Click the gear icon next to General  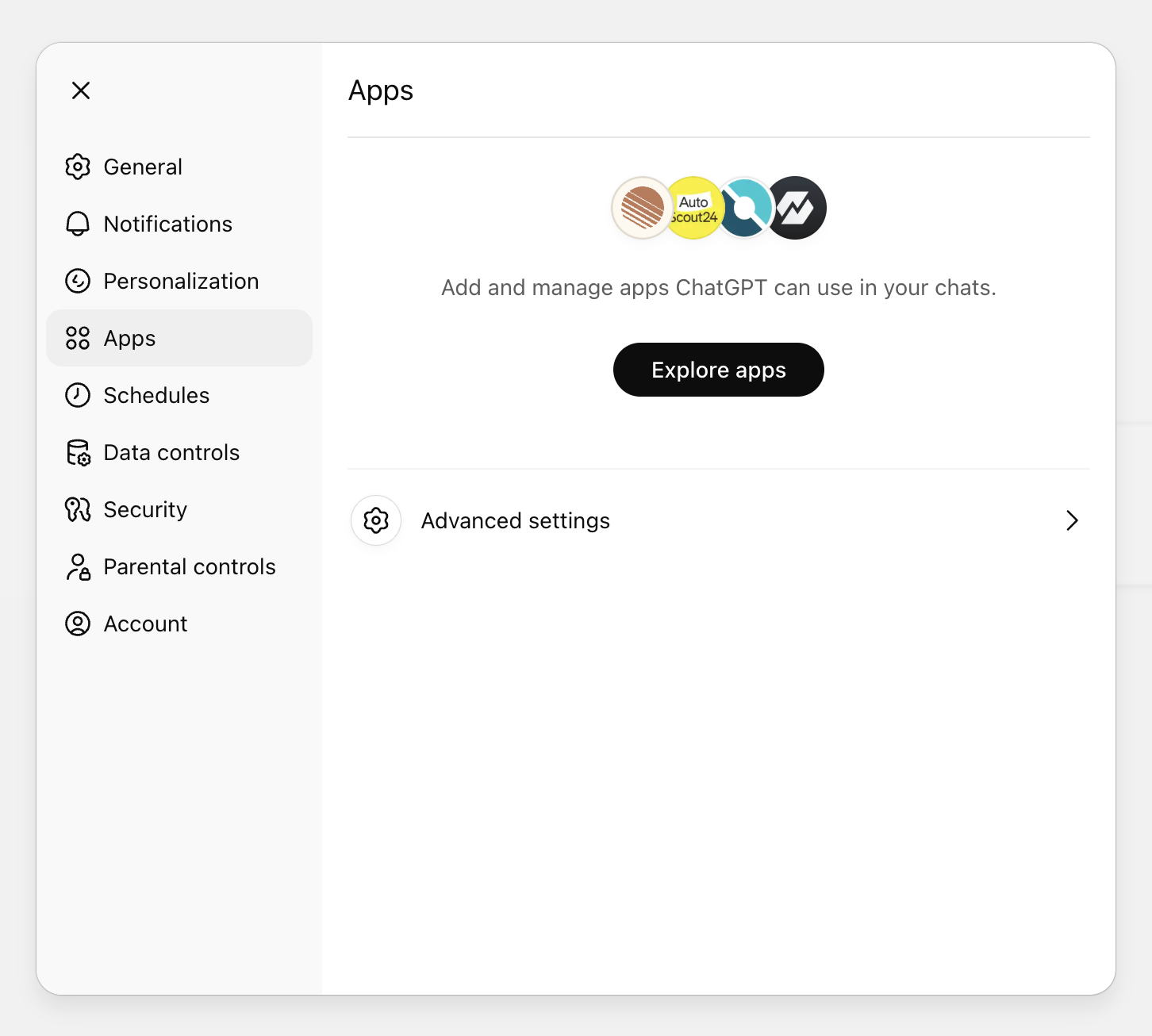point(78,167)
